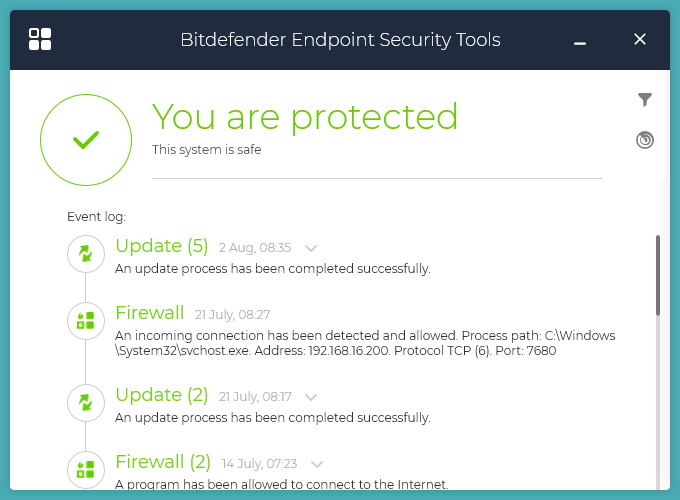
Task: Expand the Update (5) event chevron
Action: 311,248
